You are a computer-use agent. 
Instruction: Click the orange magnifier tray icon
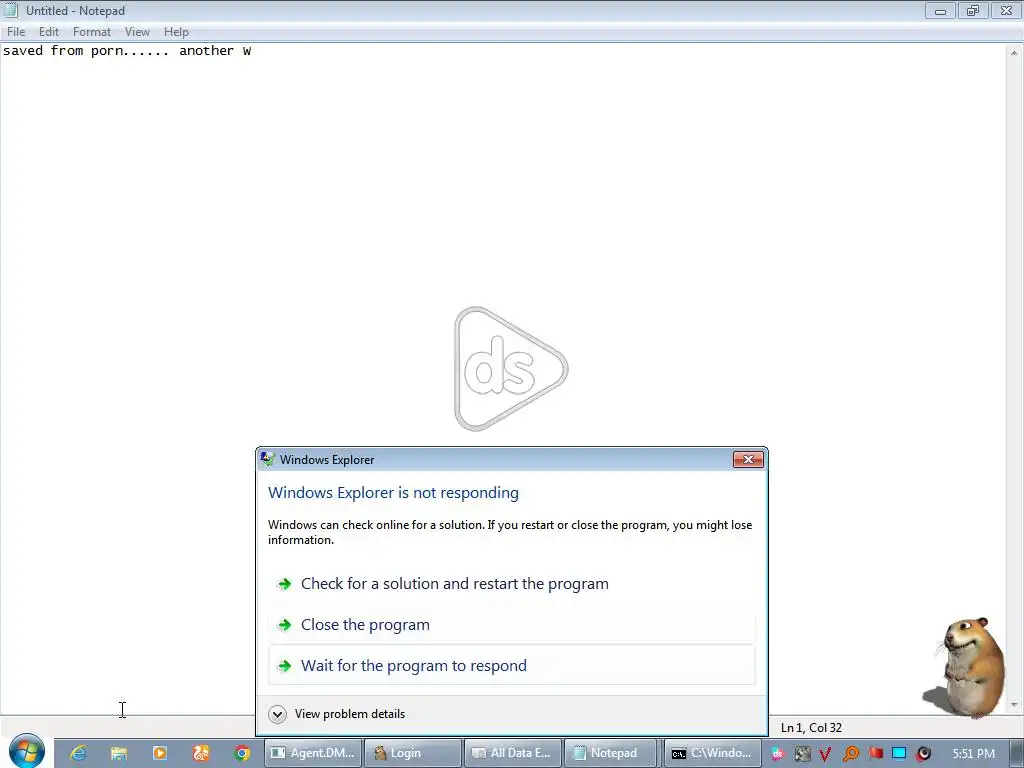pos(851,754)
